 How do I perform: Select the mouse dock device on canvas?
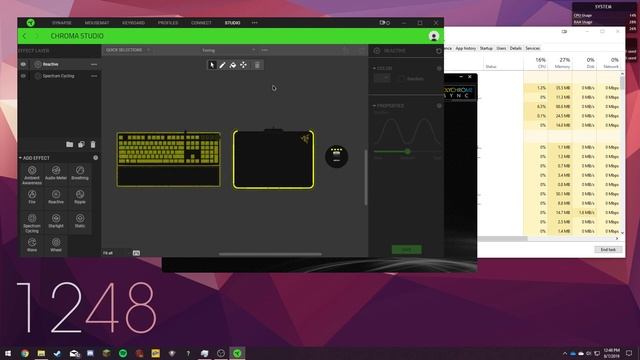click(336, 156)
